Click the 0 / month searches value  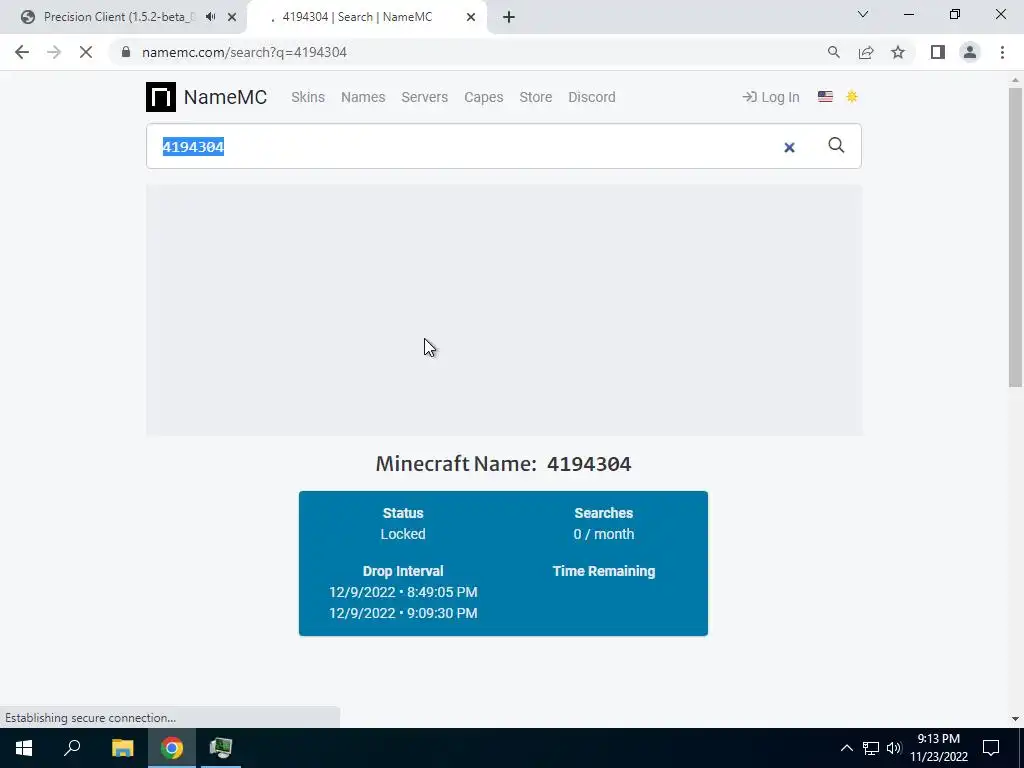(603, 534)
